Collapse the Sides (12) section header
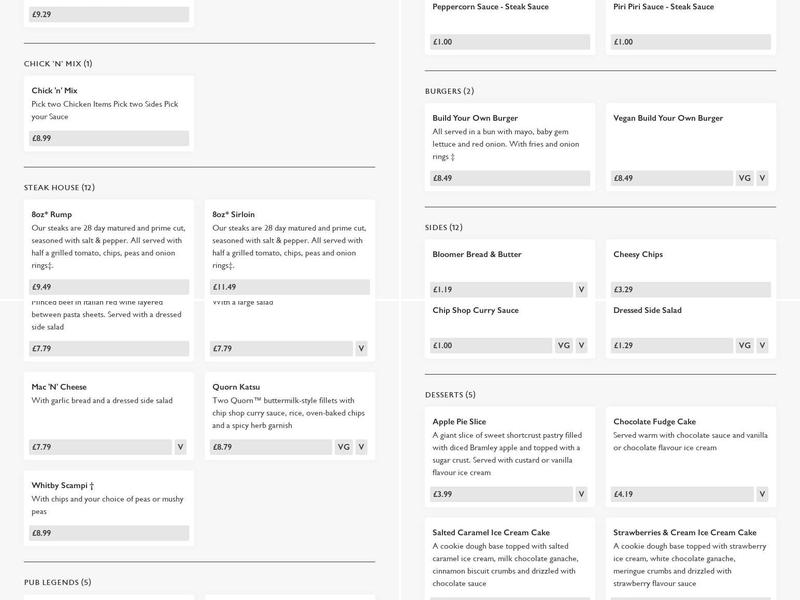 click(443, 228)
